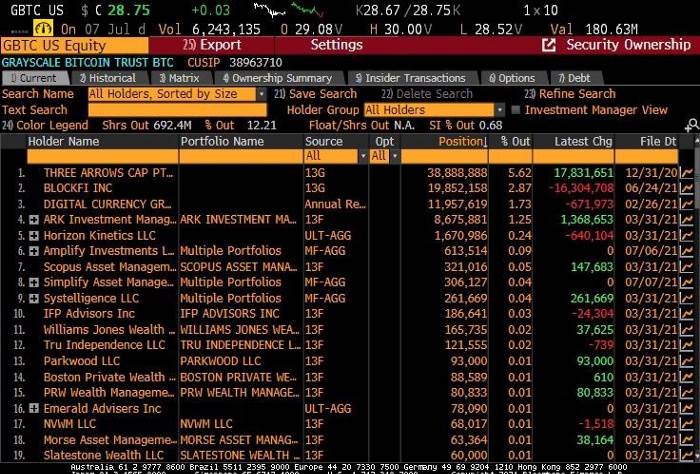Click the yellow gauge icon near date
Viewport: 700px width, 474px height.
click(43, 29)
